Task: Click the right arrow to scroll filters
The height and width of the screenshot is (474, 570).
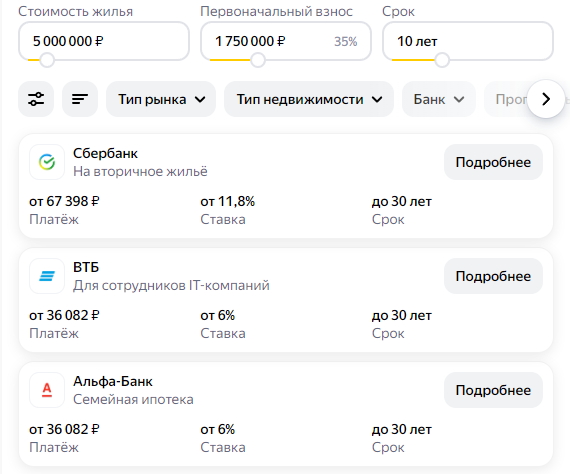Action: (546, 99)
